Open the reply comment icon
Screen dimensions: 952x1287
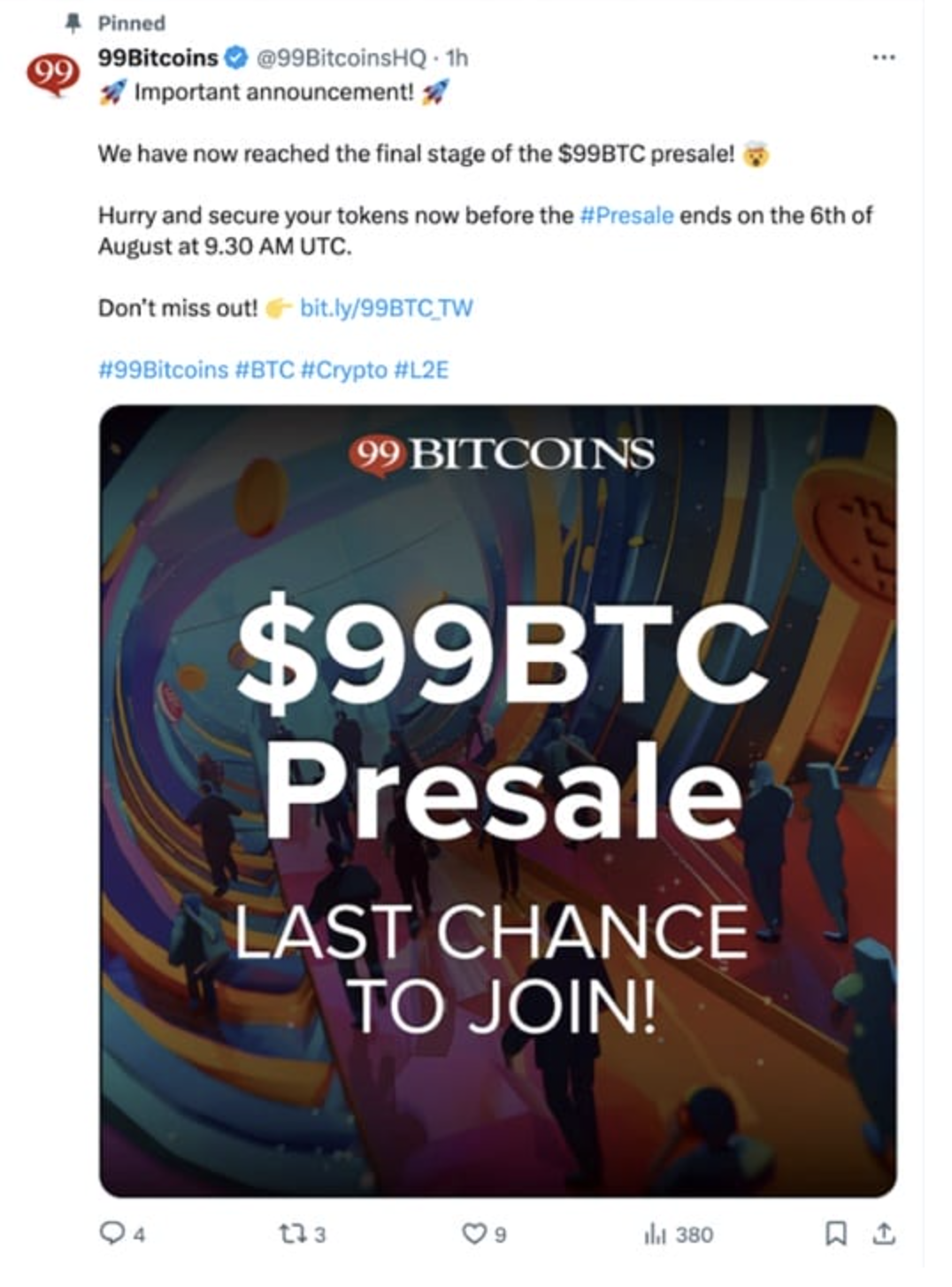[x=112, y=1232]
